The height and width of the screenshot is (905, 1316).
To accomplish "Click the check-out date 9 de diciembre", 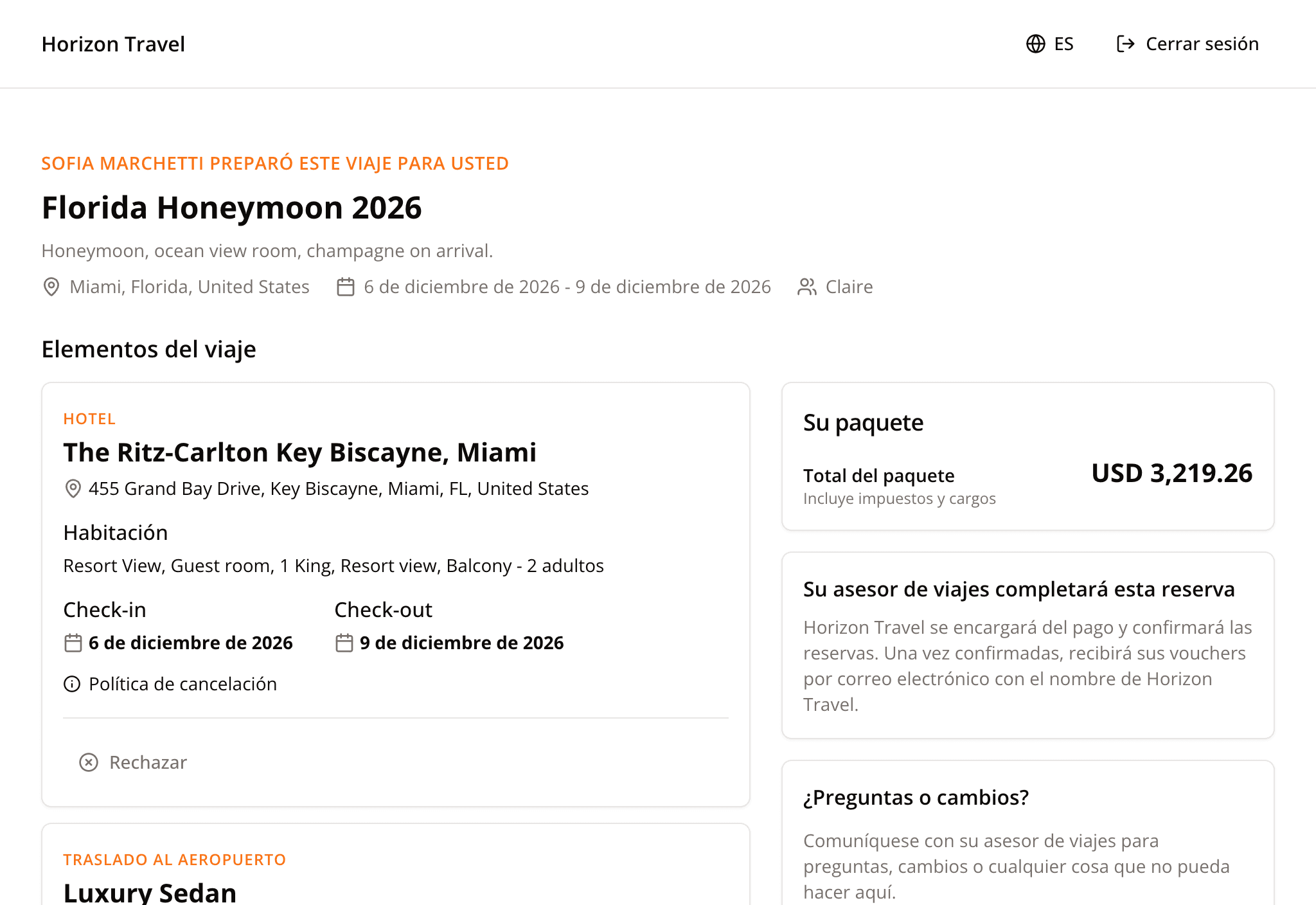I will 462,643.
